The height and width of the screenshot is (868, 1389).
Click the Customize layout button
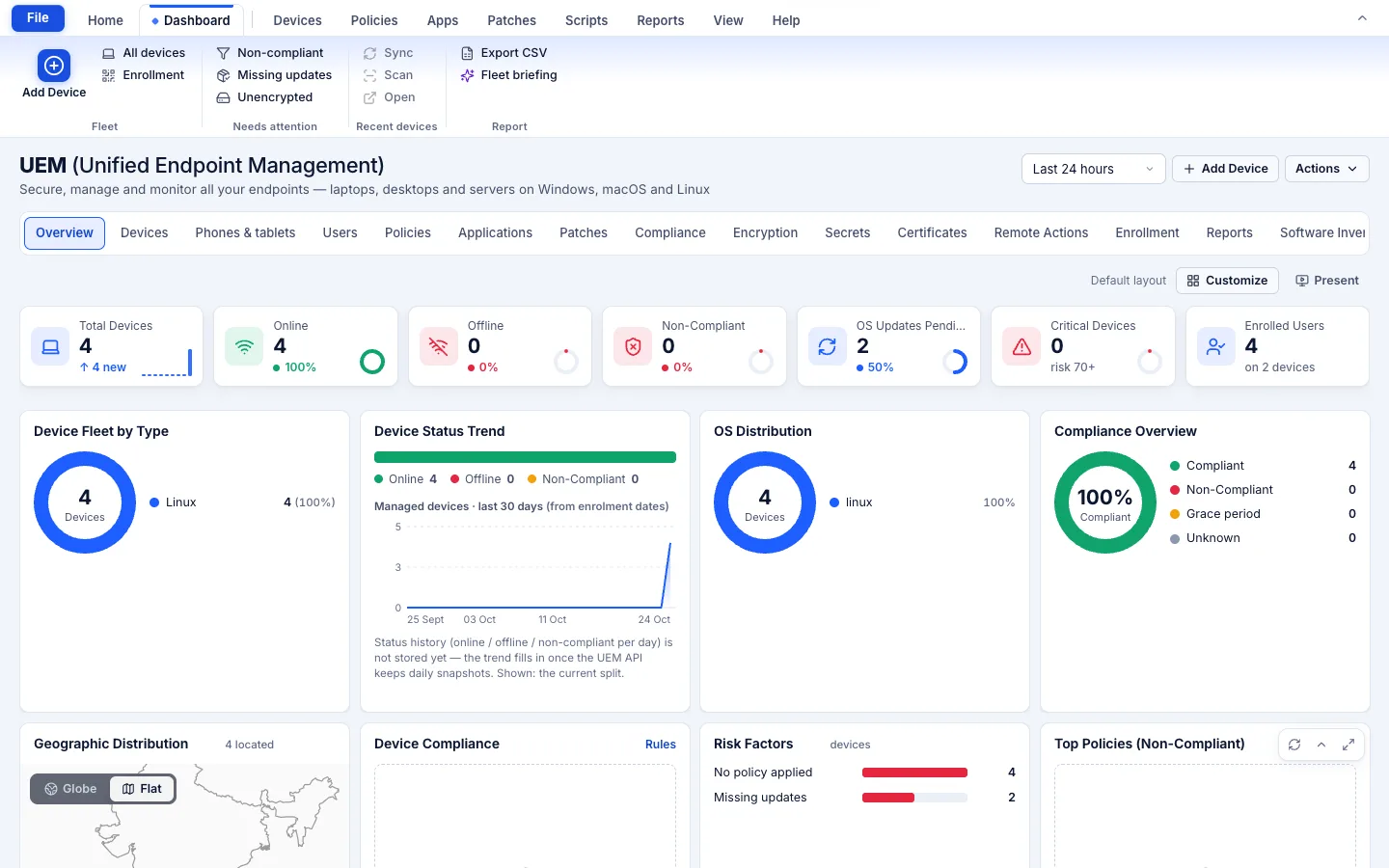[1227, 281]
